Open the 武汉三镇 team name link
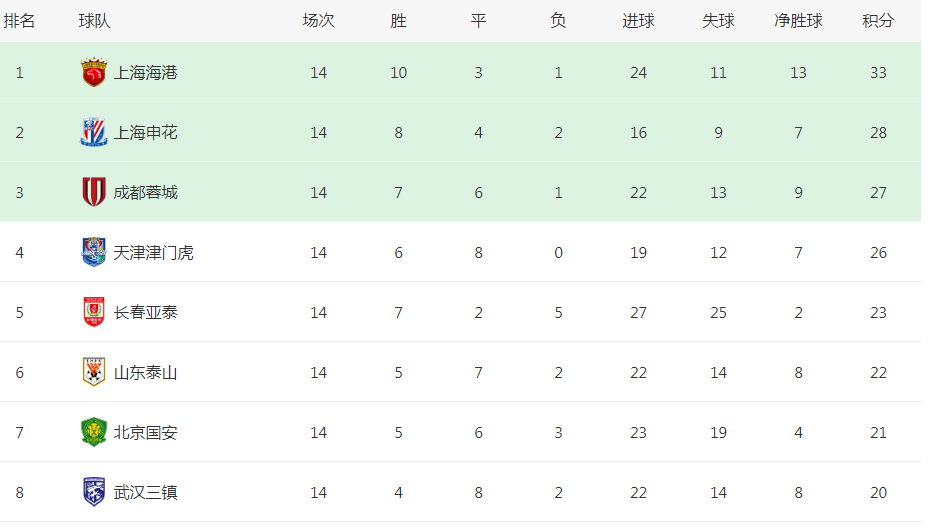The height and width of the screenshot is (528, 929). coord(145,492)
